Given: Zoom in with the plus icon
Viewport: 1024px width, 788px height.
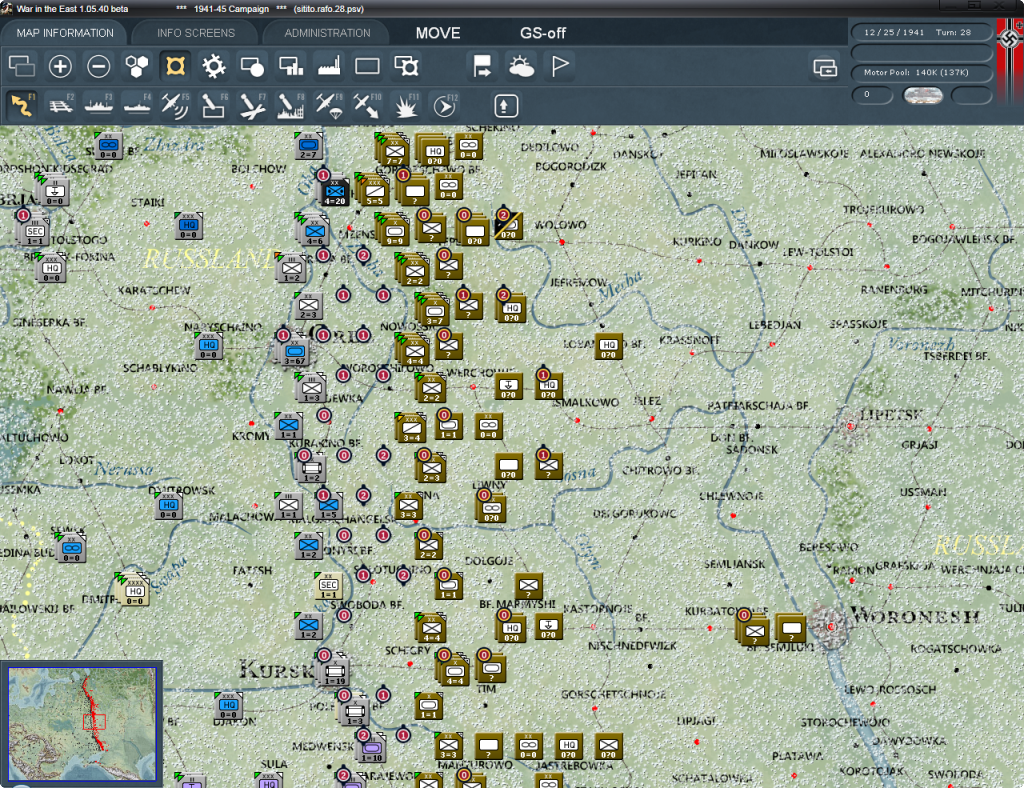Looking at the screenshot, I should click(x=60, y=66).
